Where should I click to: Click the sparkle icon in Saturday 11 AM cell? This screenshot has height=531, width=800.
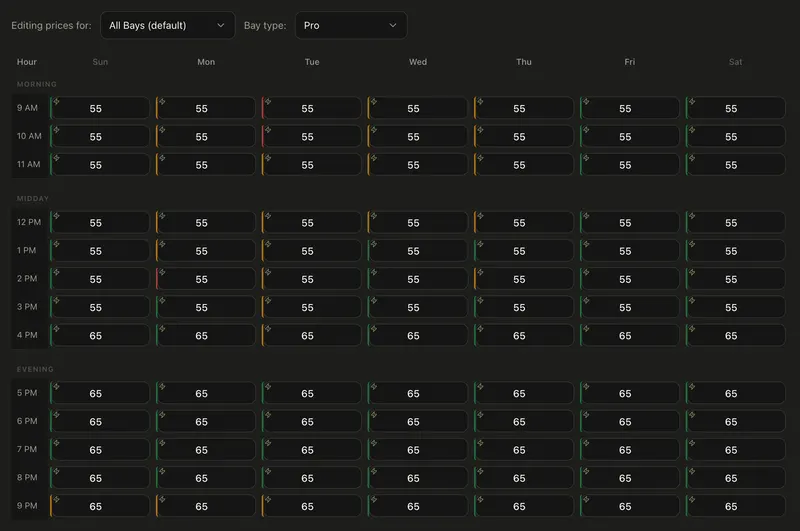coord(692,158)
